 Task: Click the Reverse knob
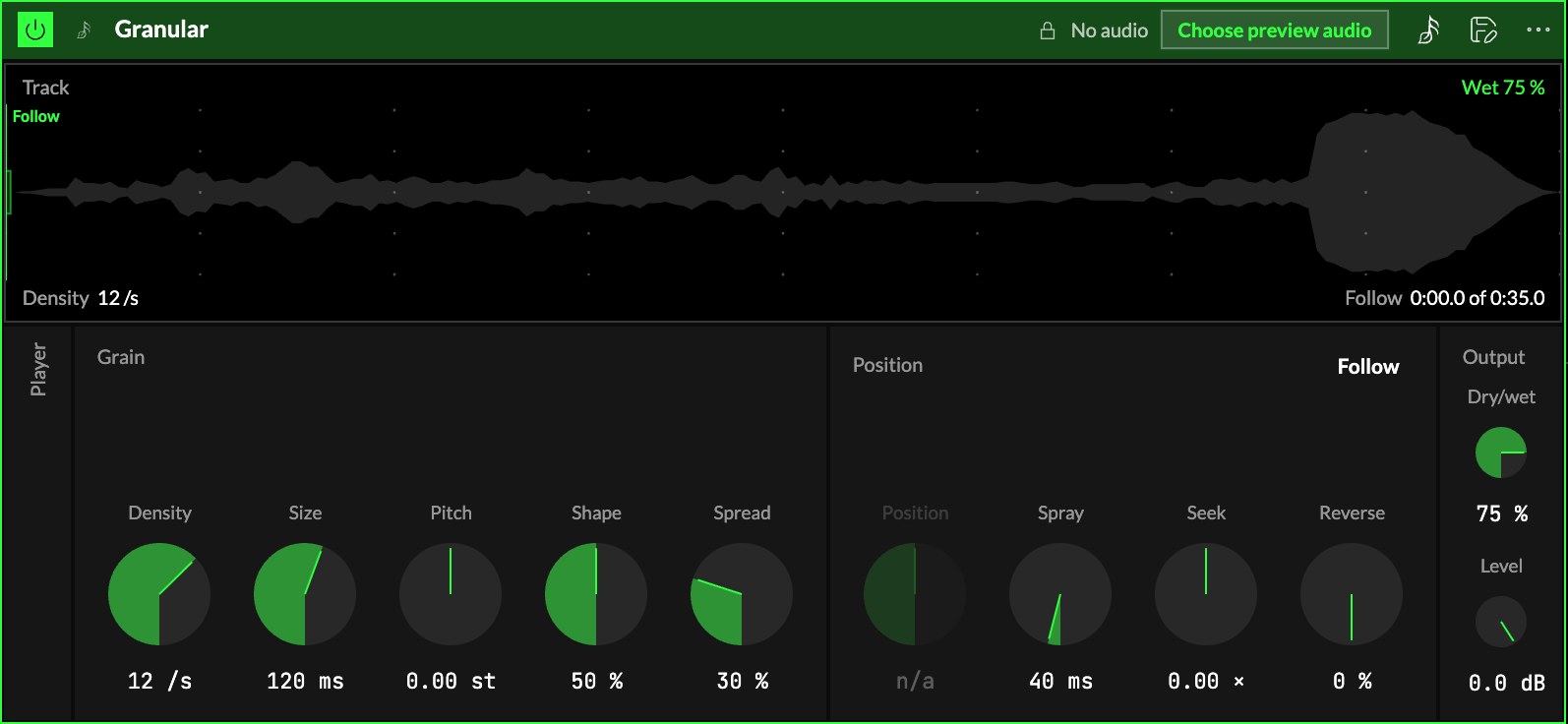click(1352, 594)
